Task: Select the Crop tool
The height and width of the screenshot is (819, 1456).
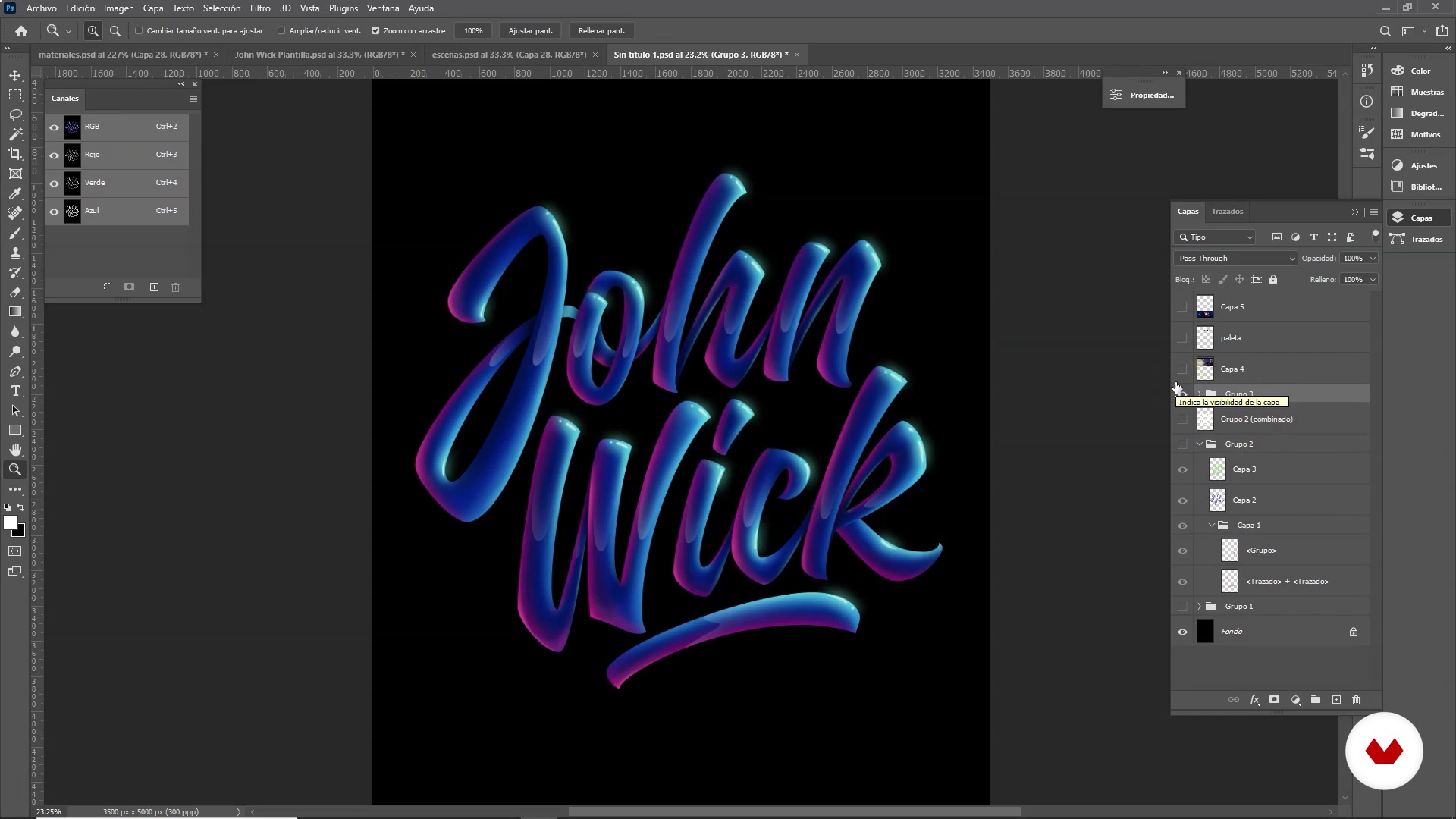Action: point(15,154)
